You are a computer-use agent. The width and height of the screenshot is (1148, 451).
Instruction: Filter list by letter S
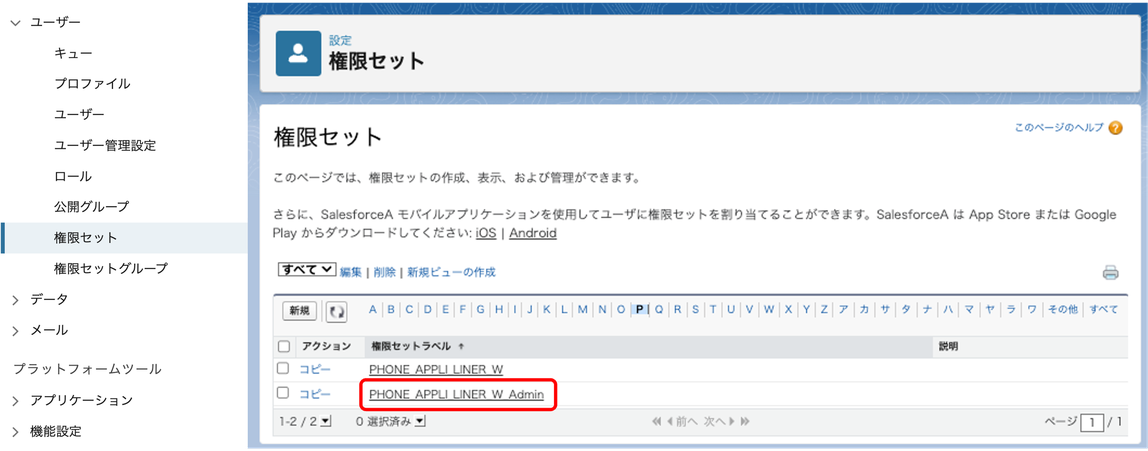pyautogui.click(x=696, y=310)
